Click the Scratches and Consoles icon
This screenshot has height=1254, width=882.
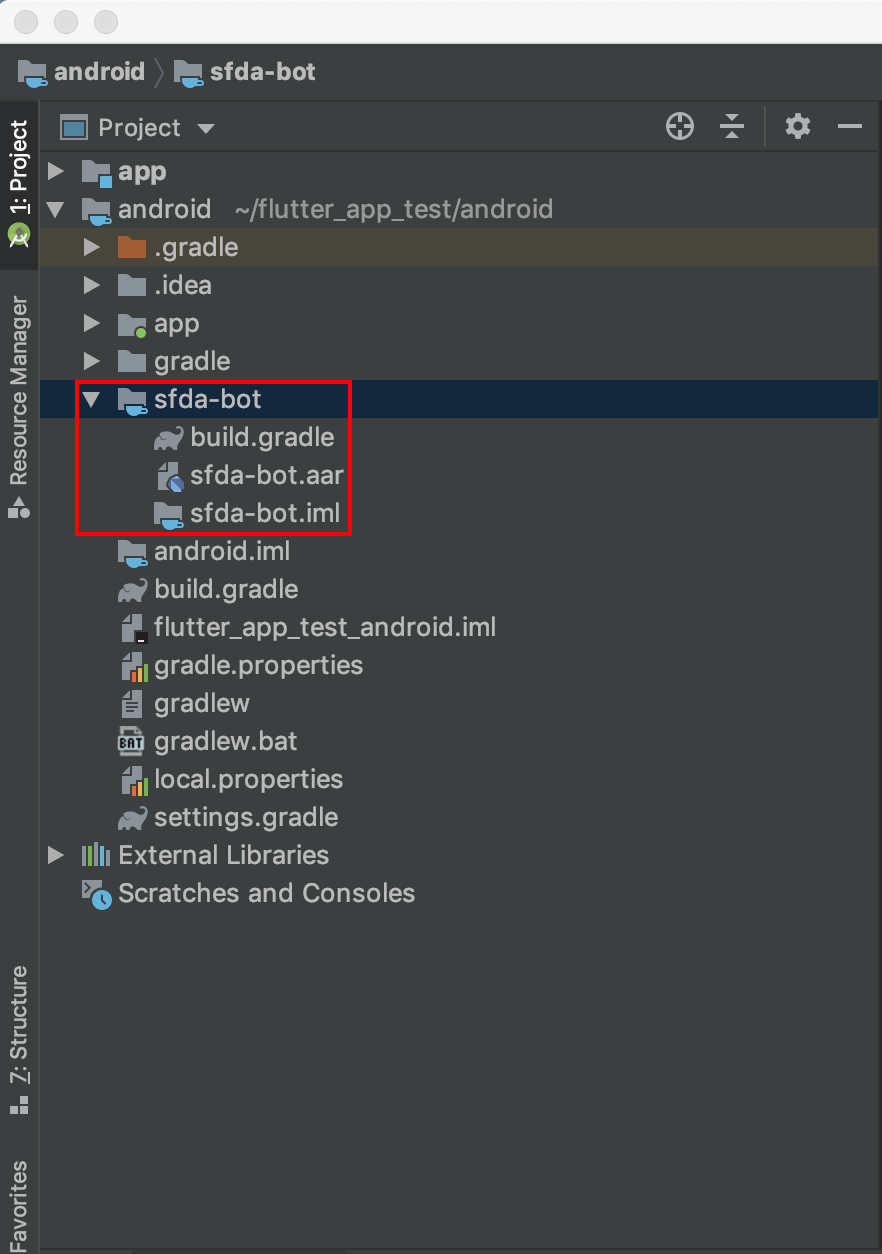point(97,893)
